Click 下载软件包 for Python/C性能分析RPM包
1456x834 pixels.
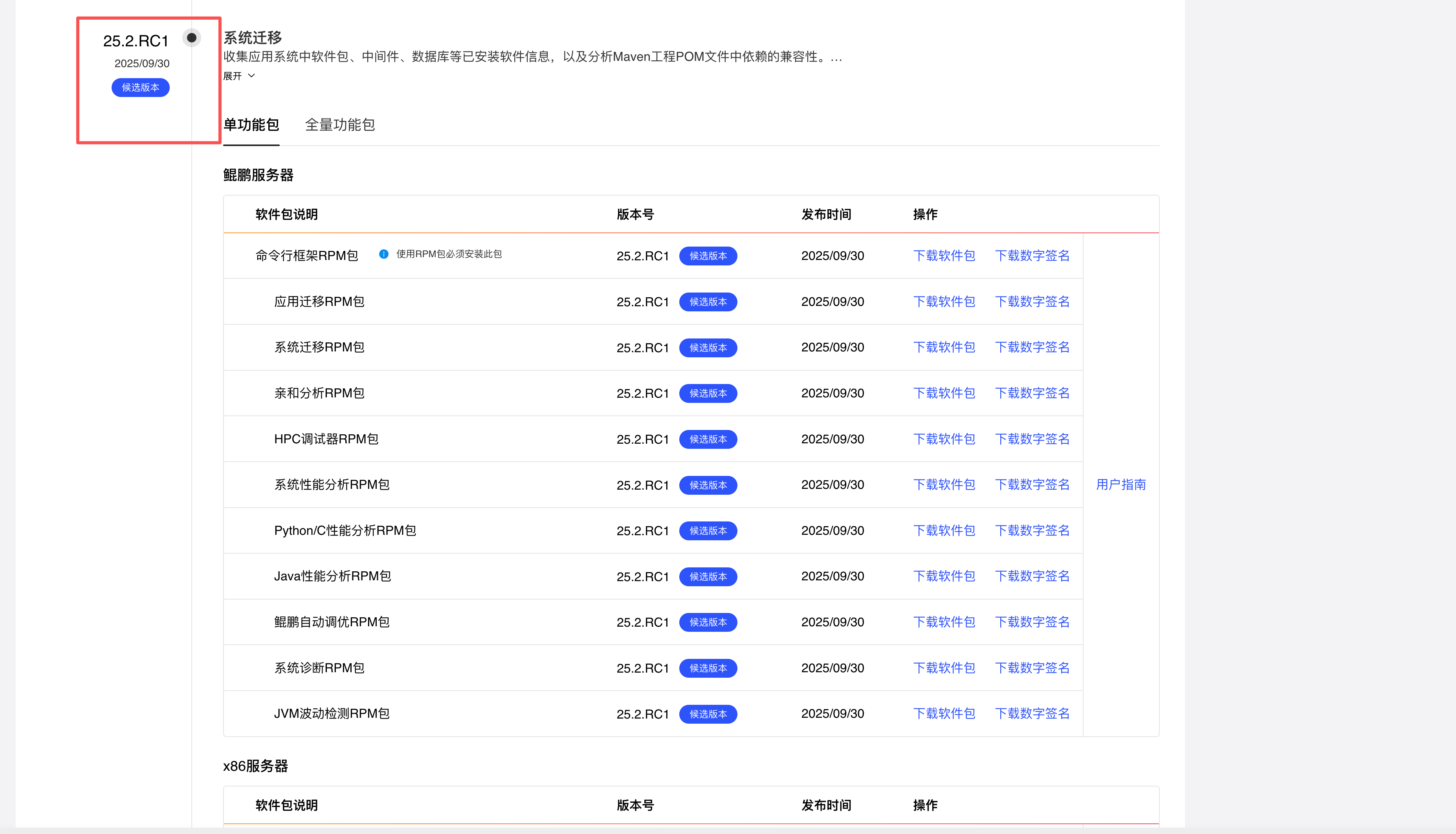[944, 530]
